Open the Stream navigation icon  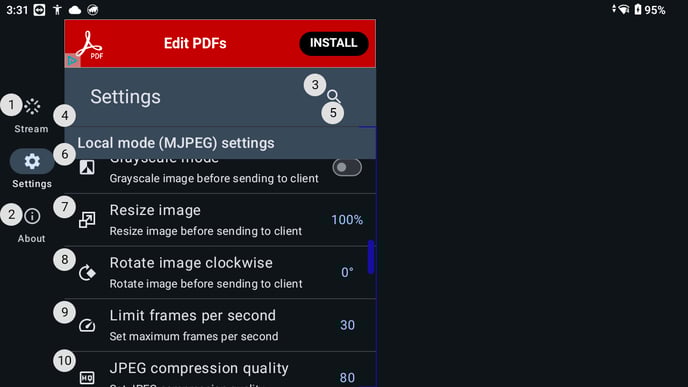coord(32,106)
